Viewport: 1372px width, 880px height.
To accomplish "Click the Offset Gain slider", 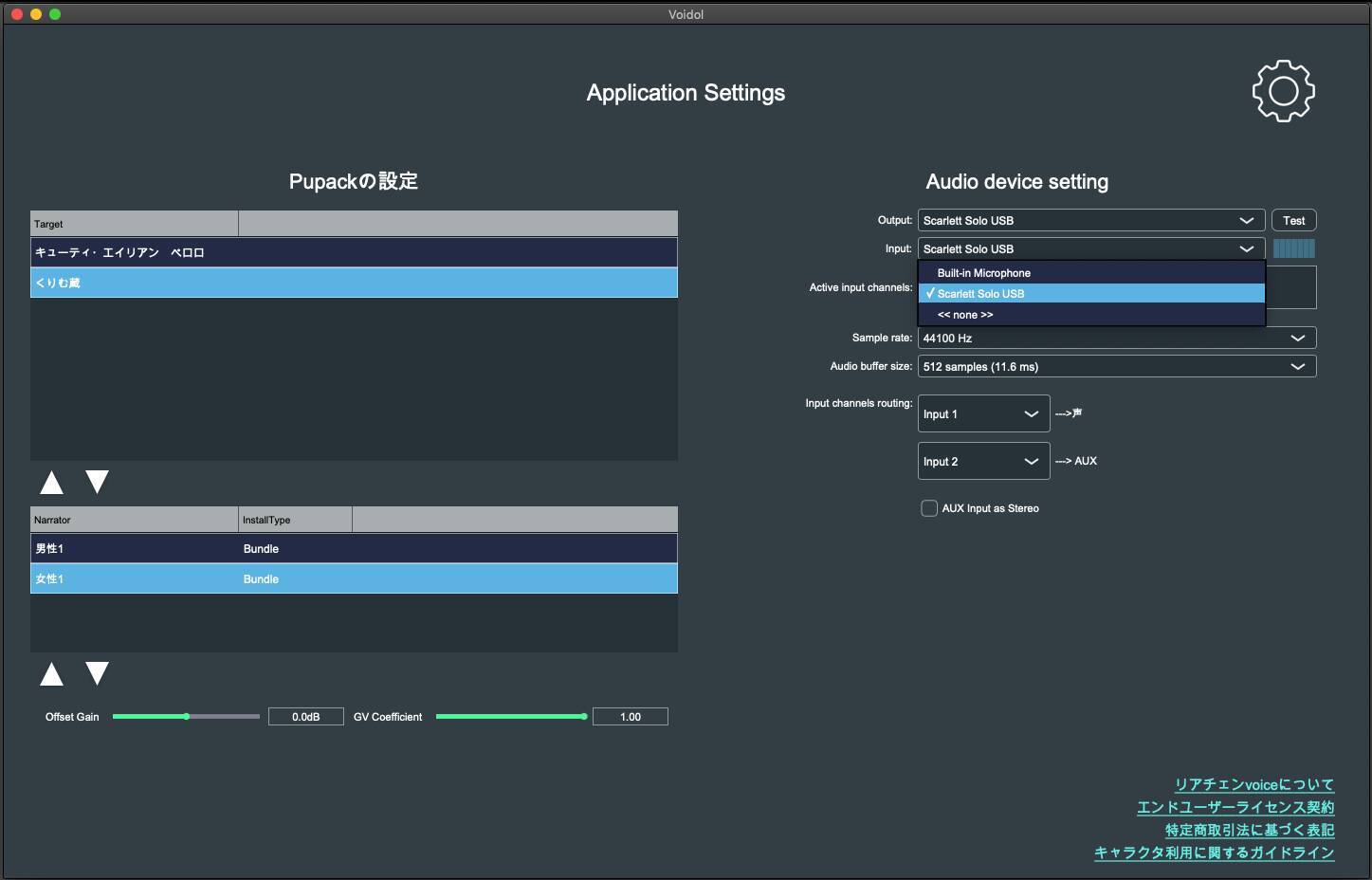I will click(x=186, y=717).
